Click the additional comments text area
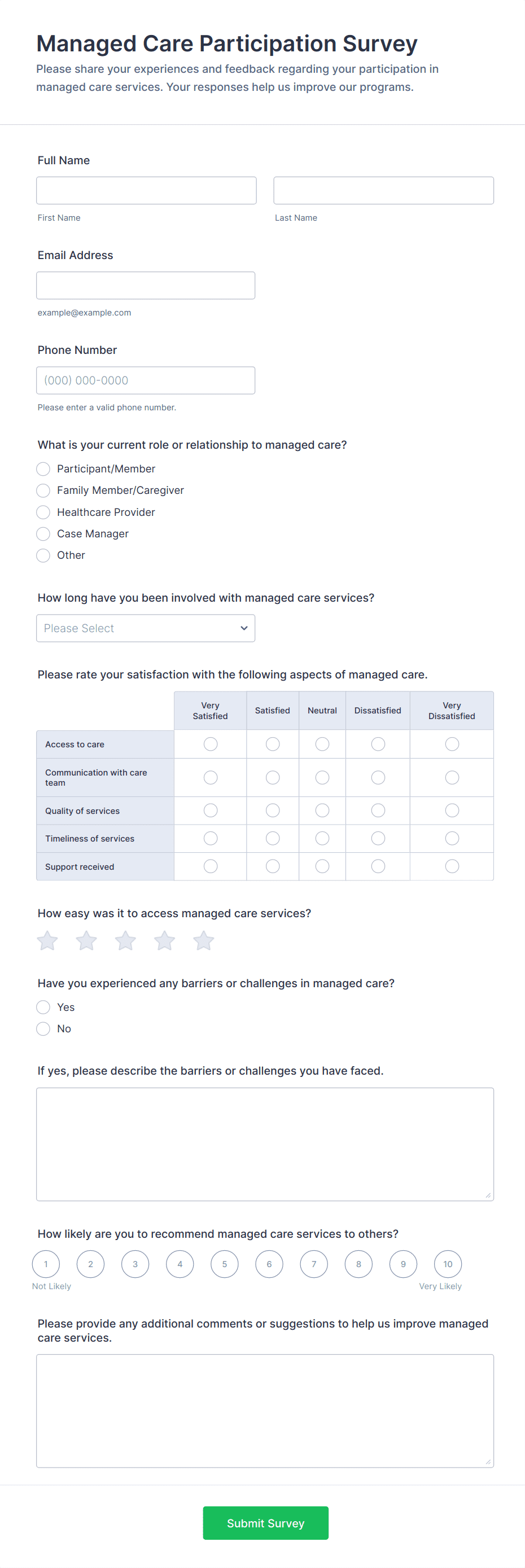 (265, 1411)
